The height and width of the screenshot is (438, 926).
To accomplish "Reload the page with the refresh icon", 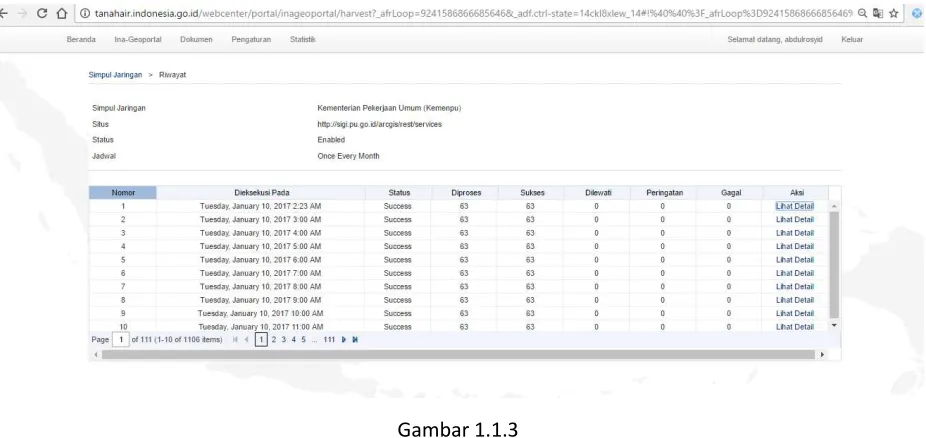I will (x=42, y=14).
